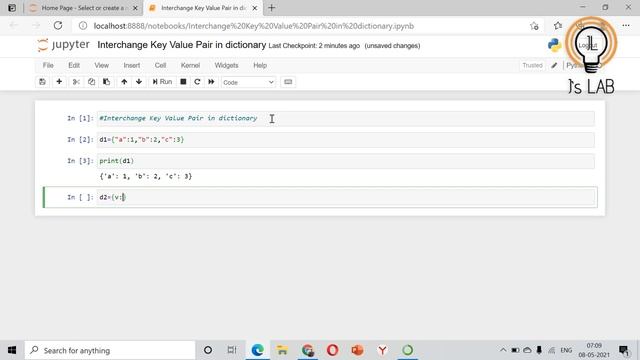Switch to the Interchange Key Value Pair tab
This screenshot has height=360, width=640.
(203, 8)
